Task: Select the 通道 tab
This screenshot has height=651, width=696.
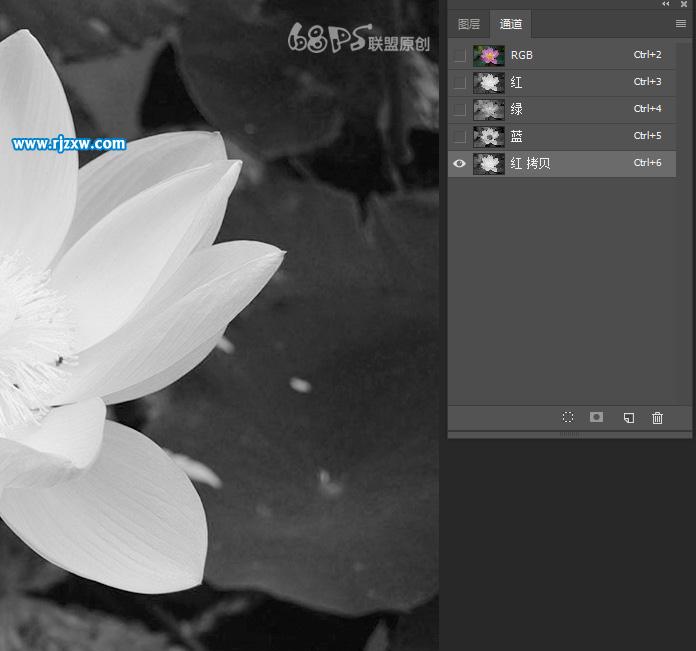Action: [x=511, y=24]
